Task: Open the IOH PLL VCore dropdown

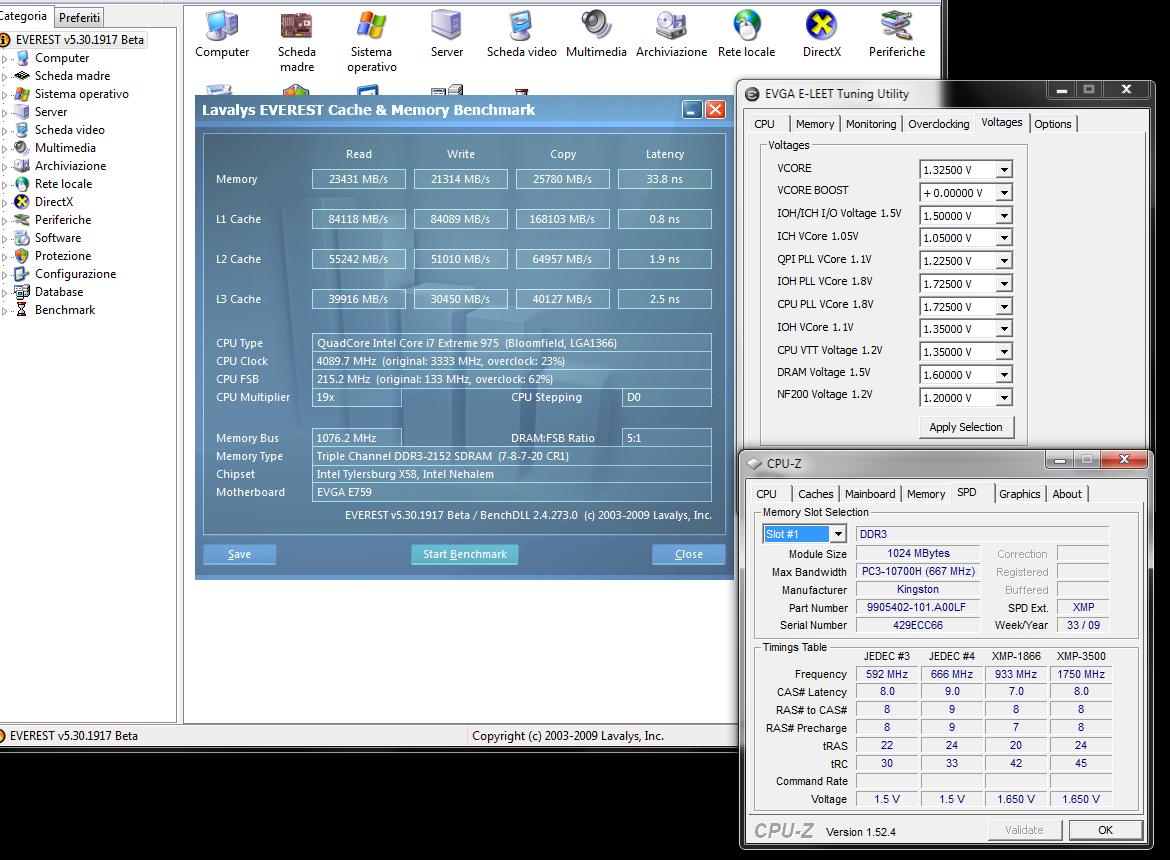Action: pos(1004,283)
